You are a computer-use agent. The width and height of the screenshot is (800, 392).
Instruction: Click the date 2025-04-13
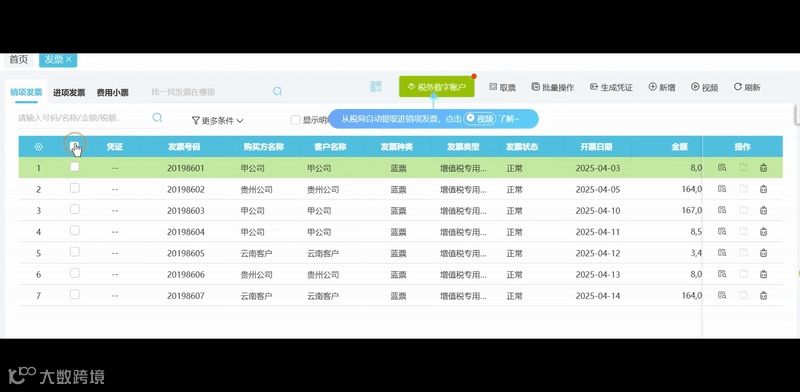coord(597,275)
